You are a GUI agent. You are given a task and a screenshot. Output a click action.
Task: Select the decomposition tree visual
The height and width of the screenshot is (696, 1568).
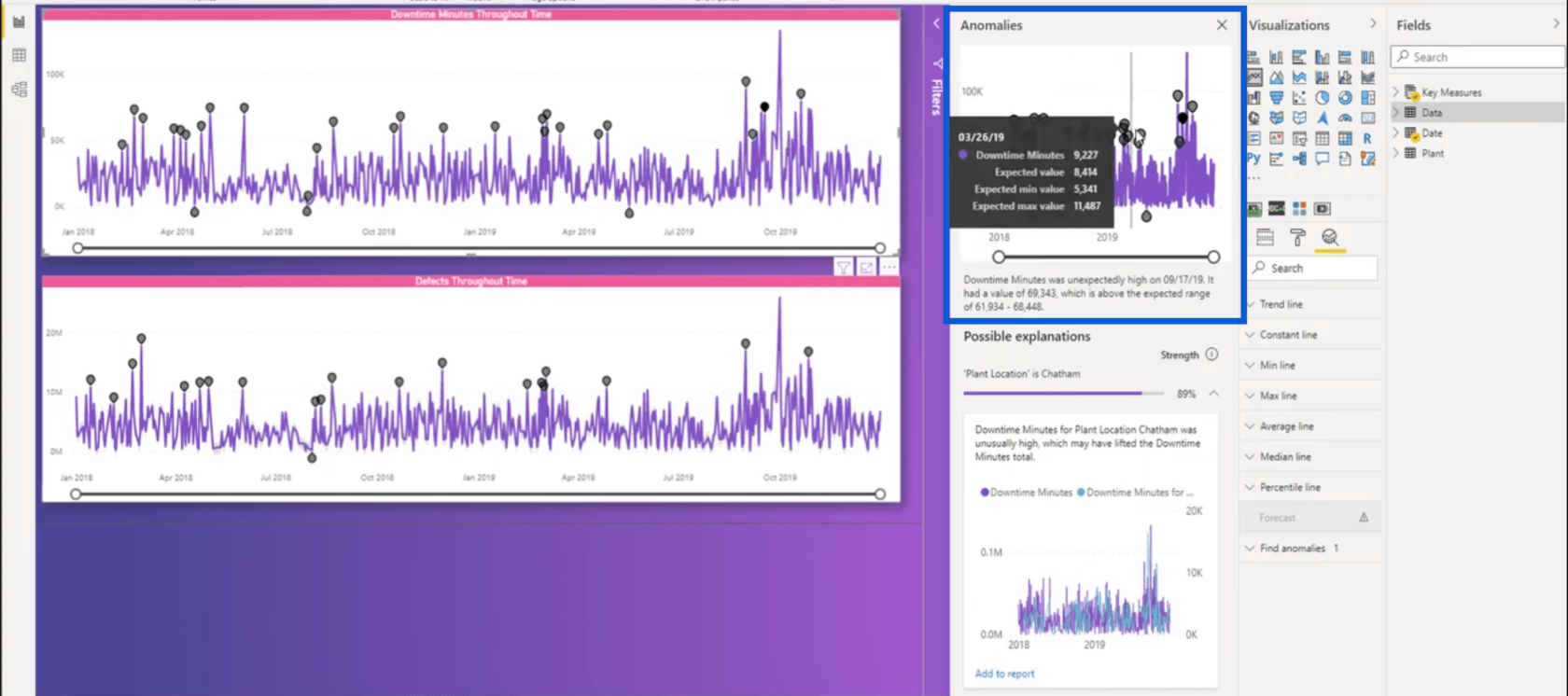(1299, 159)
